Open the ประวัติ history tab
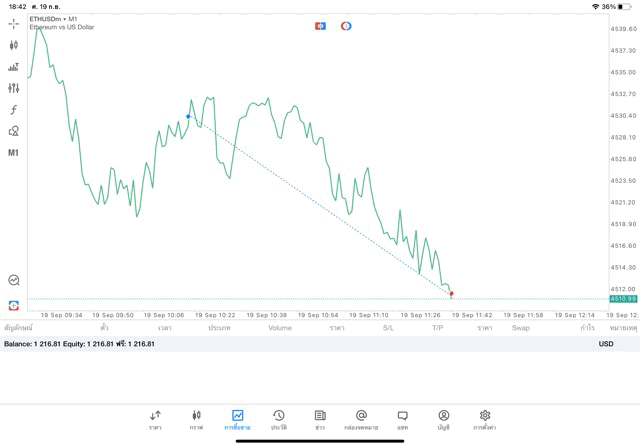This screenshot has height=447, width=640. (279, 419)
